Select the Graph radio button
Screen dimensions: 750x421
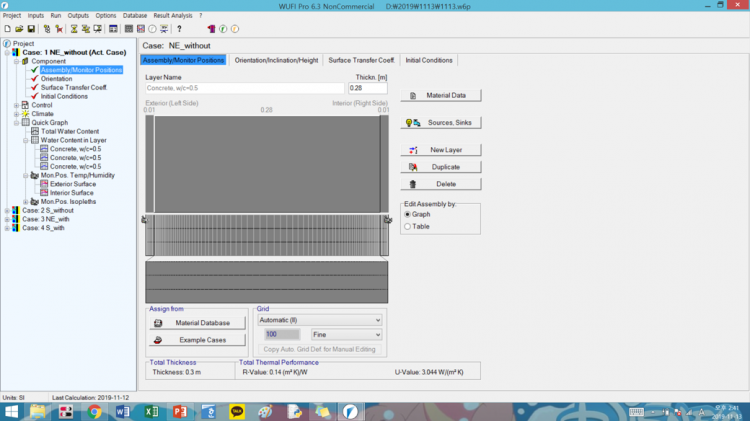tap(407, 214)
